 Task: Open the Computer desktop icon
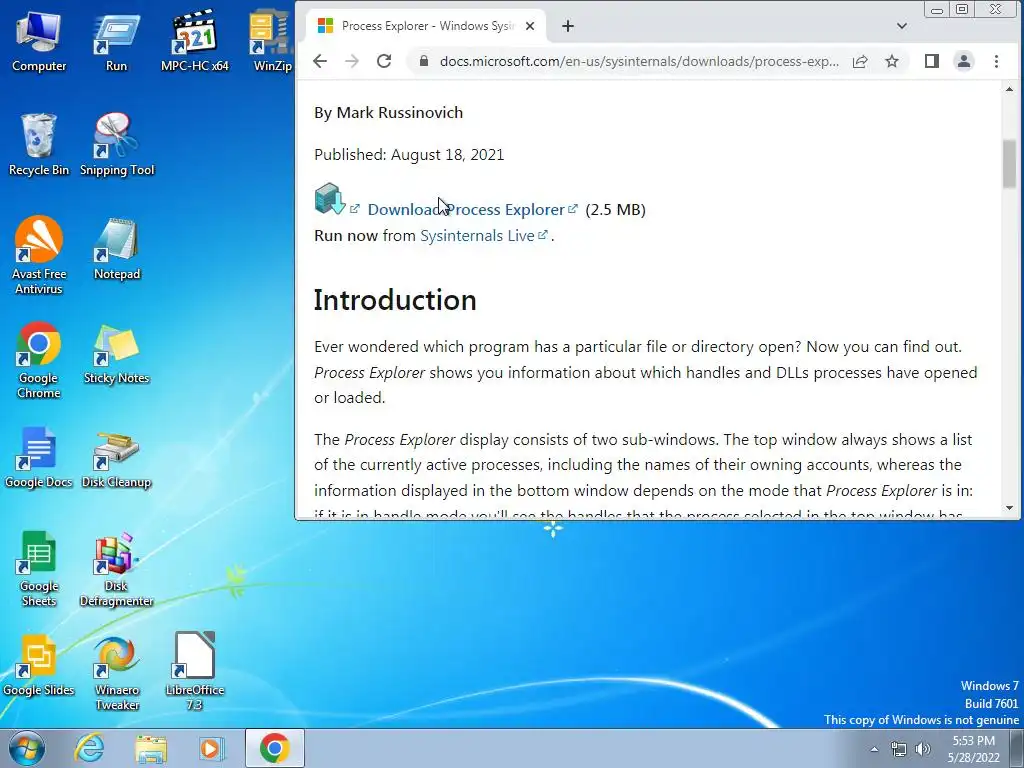click(39, 41)
